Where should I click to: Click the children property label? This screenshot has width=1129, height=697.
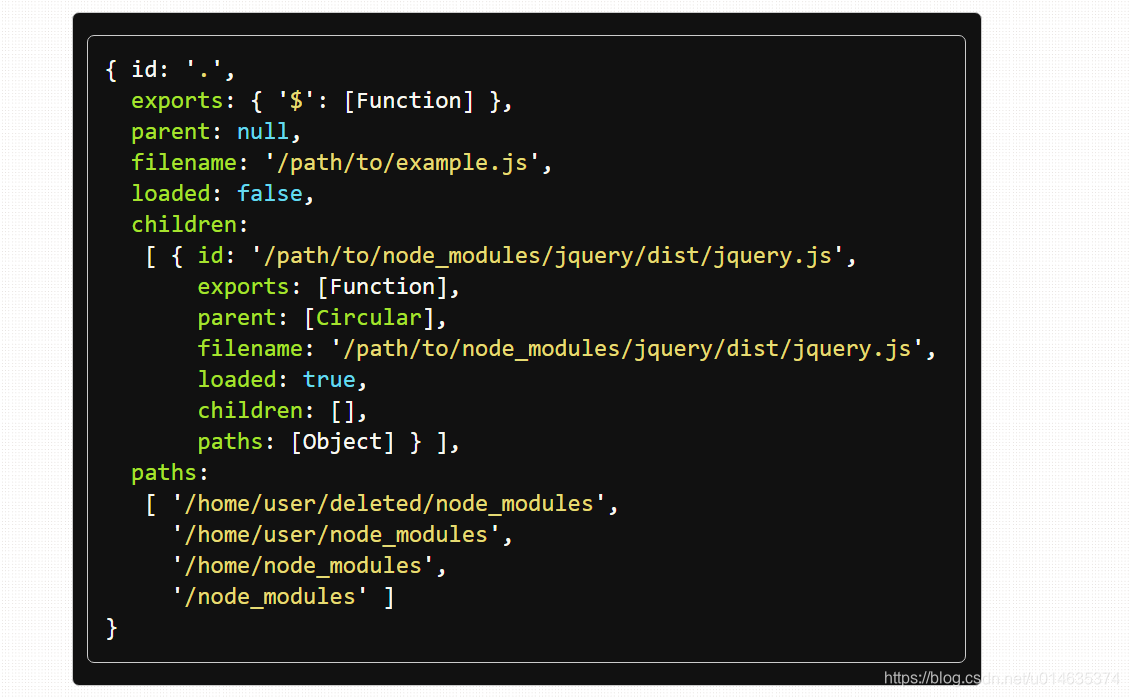(x=185, y=224)
